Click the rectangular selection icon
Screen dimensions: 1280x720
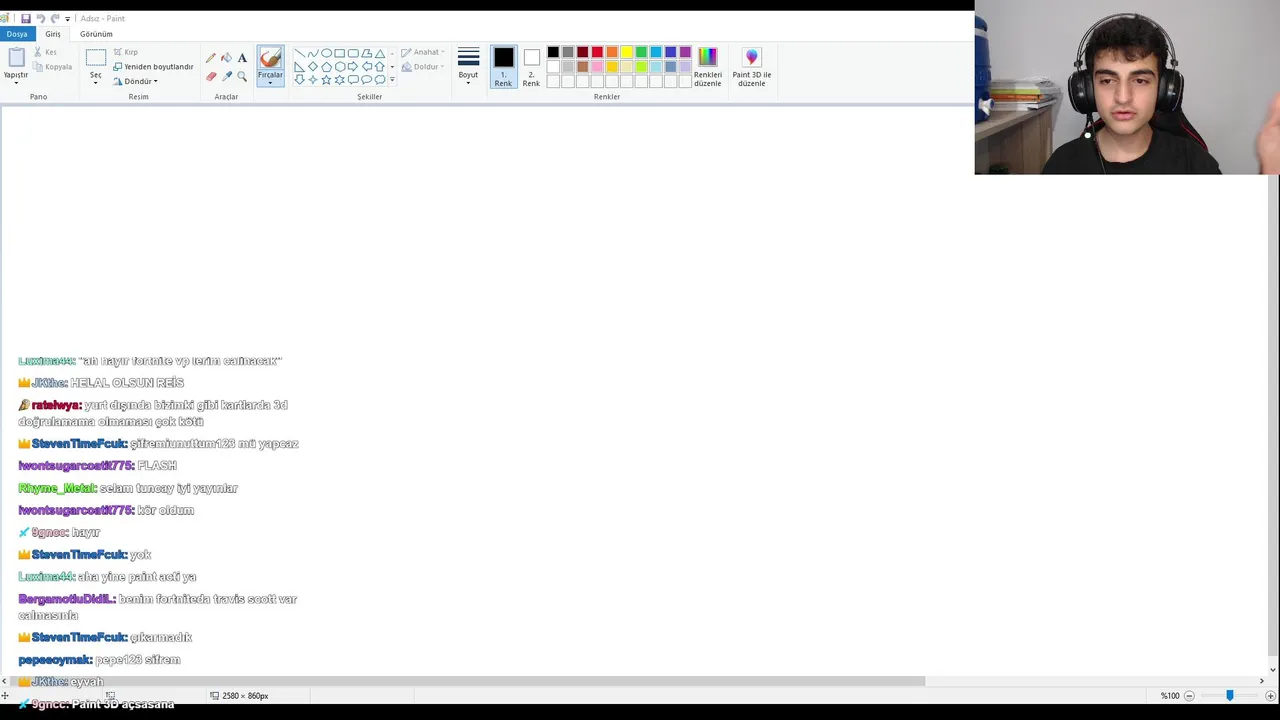[x=95, y=58]
